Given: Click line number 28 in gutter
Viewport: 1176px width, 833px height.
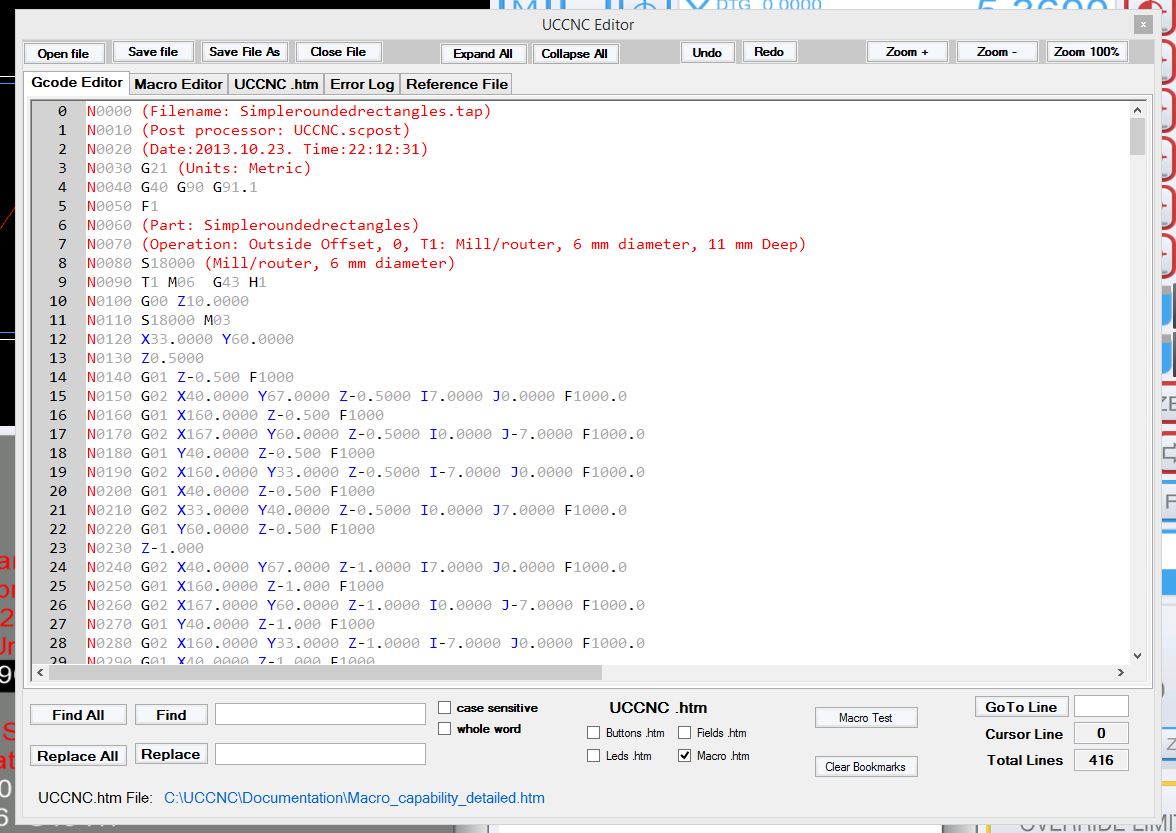Looking at the screenshot, I should pos(58,643).
